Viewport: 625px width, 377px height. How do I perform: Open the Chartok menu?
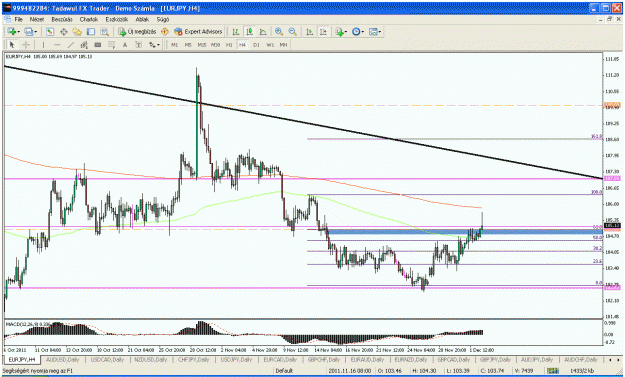pos(88,19)
